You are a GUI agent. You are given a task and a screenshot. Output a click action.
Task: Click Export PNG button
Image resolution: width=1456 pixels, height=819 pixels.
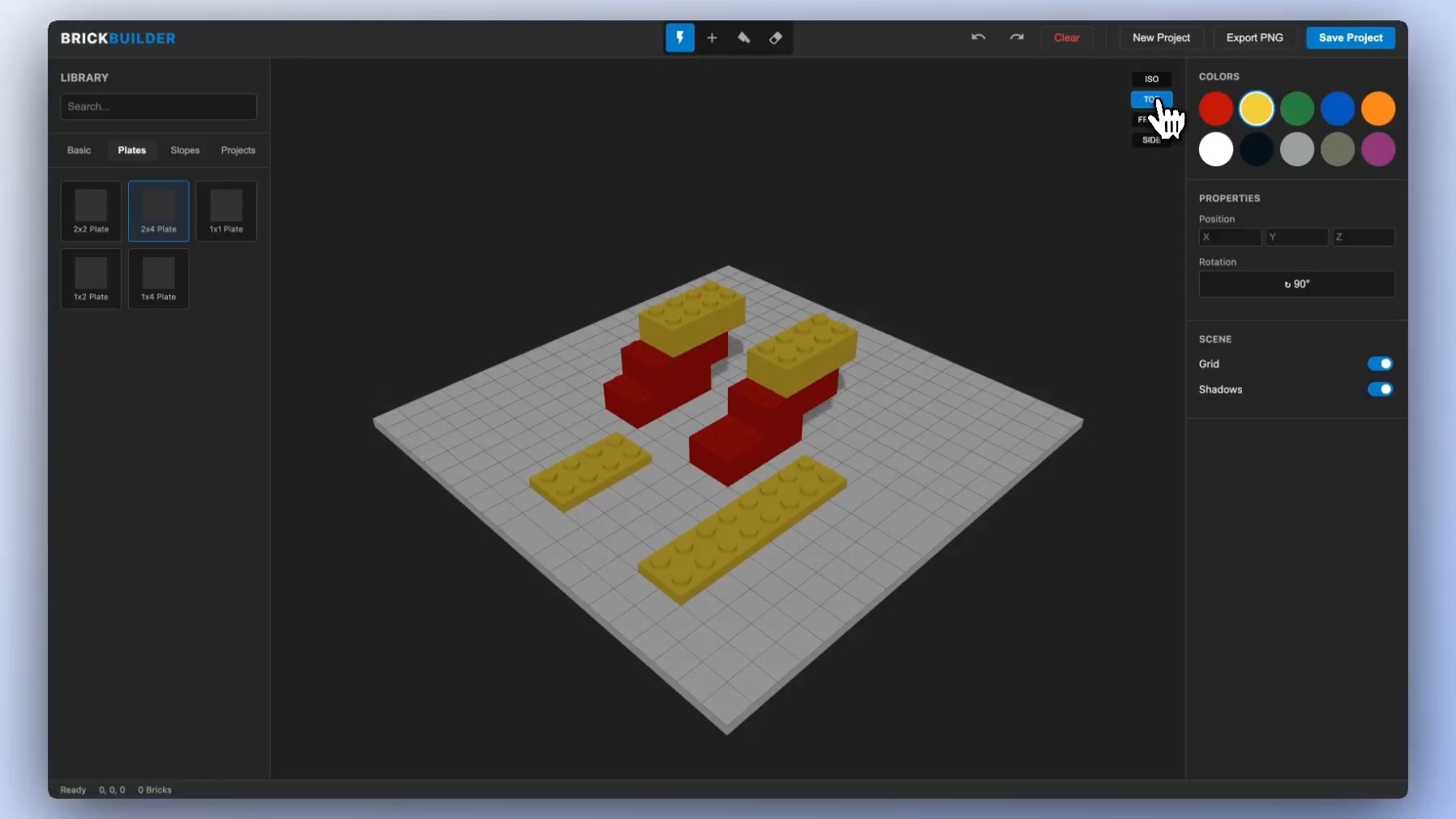[x=1255, y=38]
